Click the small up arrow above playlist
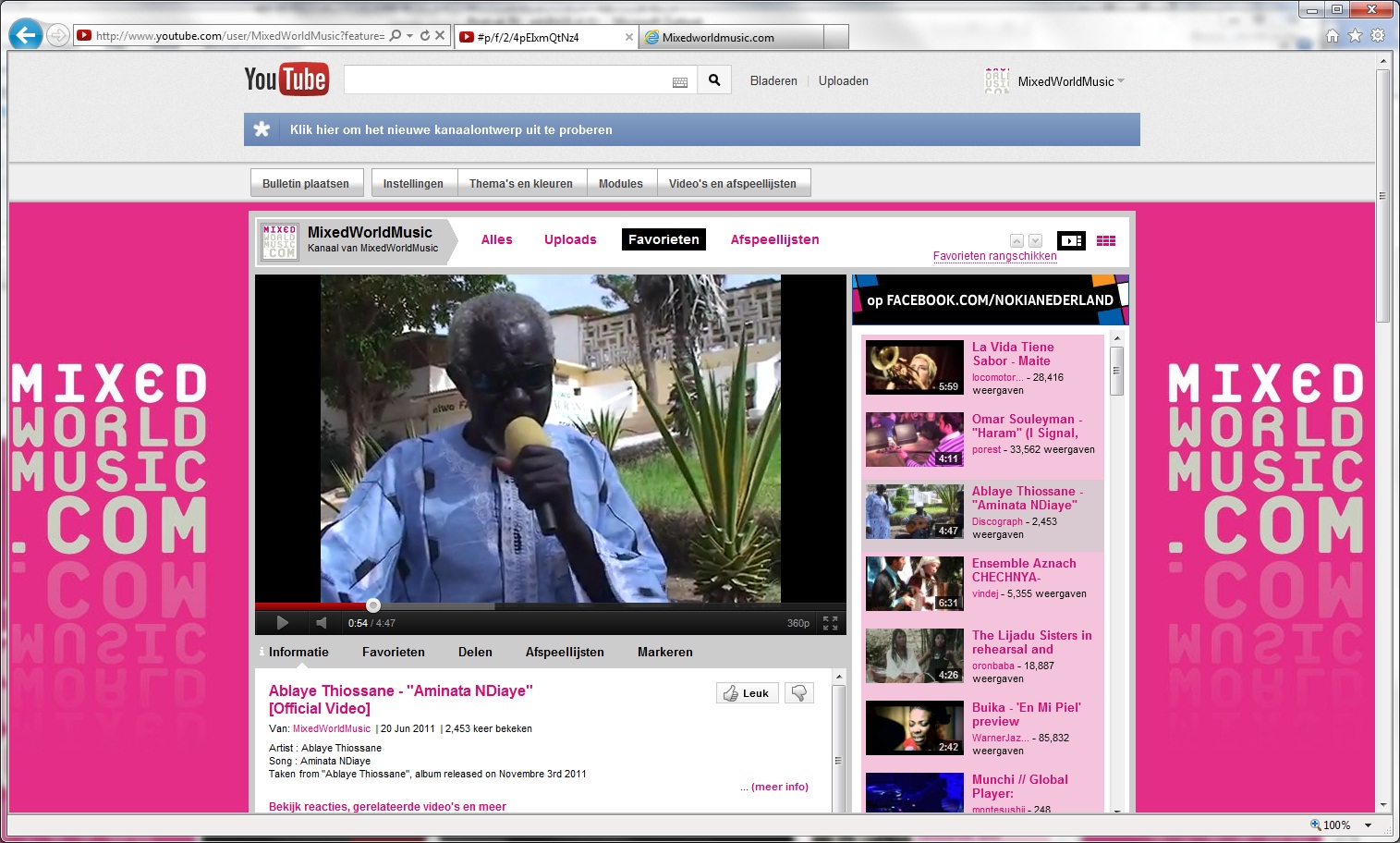This screenshot has width=1400, height=843. click(1017, 240)
